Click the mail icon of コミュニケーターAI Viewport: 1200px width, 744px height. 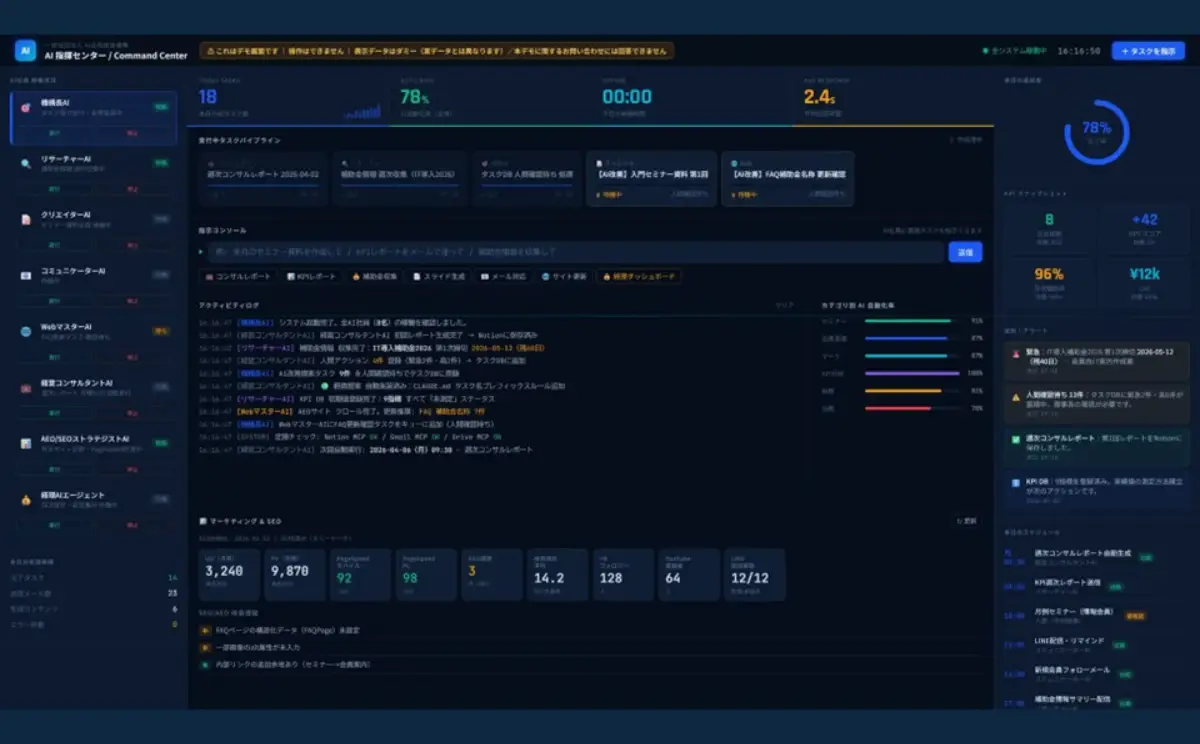[x=25, y=274]
